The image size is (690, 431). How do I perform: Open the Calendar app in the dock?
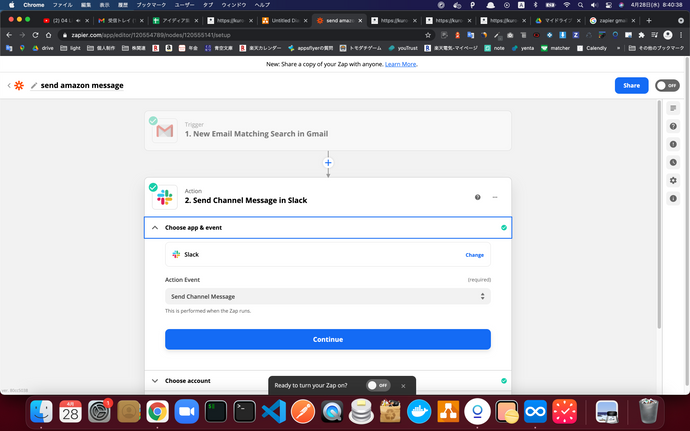pos(70,412)
